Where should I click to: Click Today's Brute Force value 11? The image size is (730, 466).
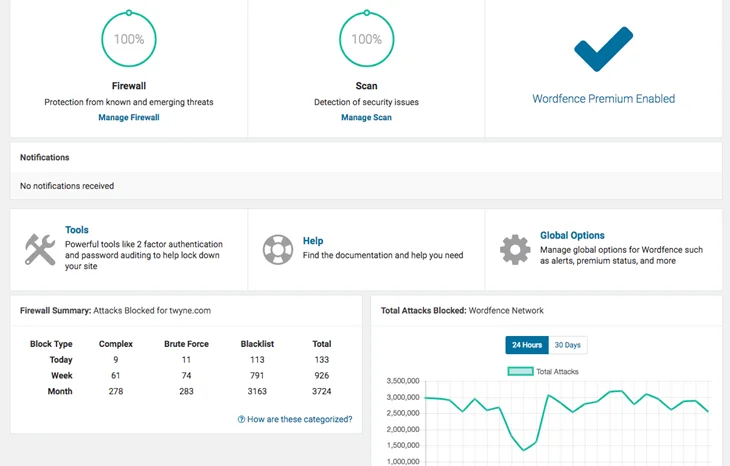(186, 359)
